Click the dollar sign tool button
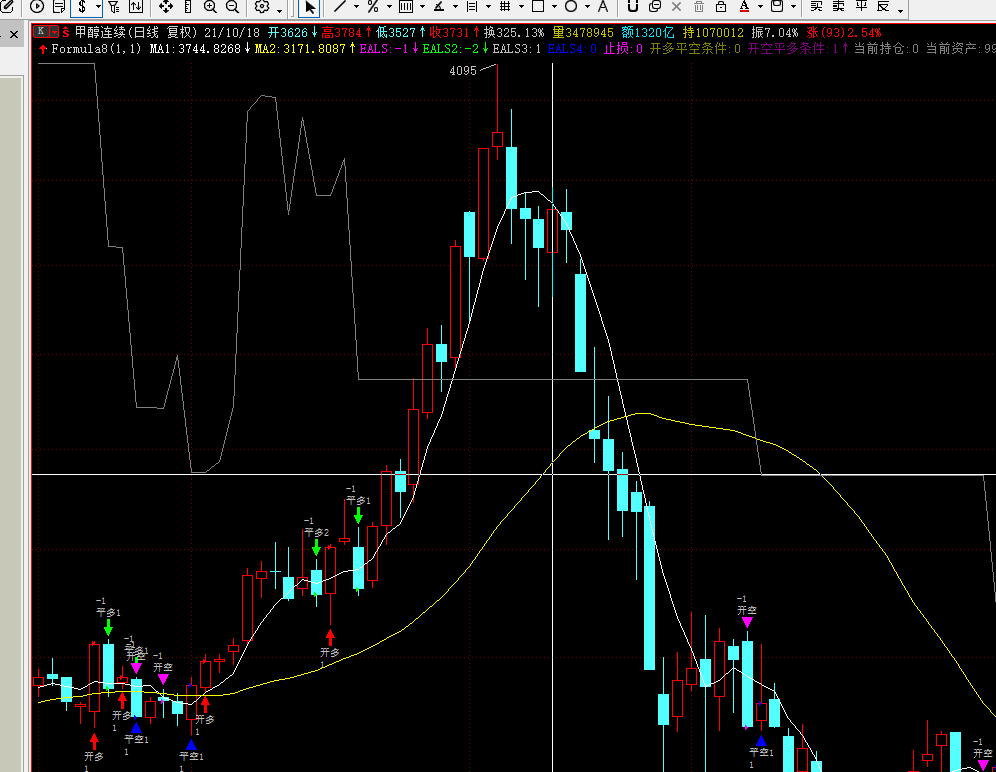This screenshot has height=772, width=996. click(82, 7)
